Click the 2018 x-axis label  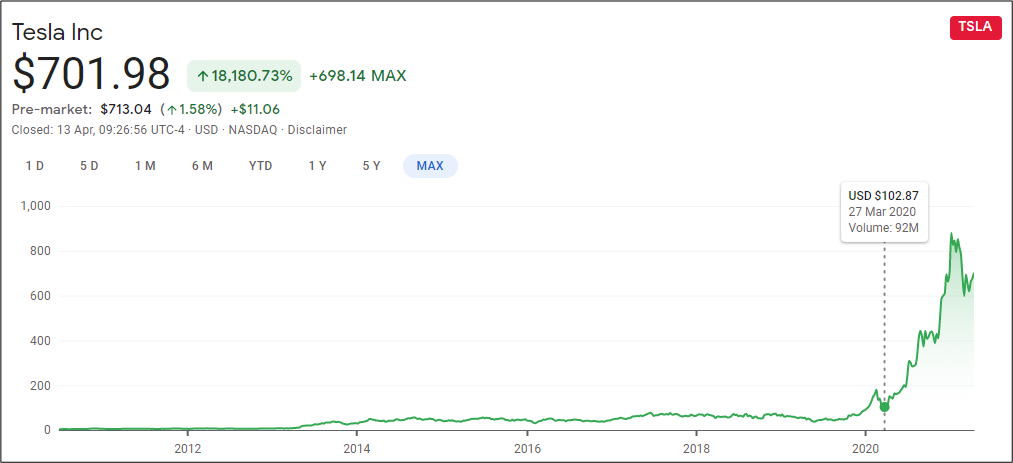696,448
